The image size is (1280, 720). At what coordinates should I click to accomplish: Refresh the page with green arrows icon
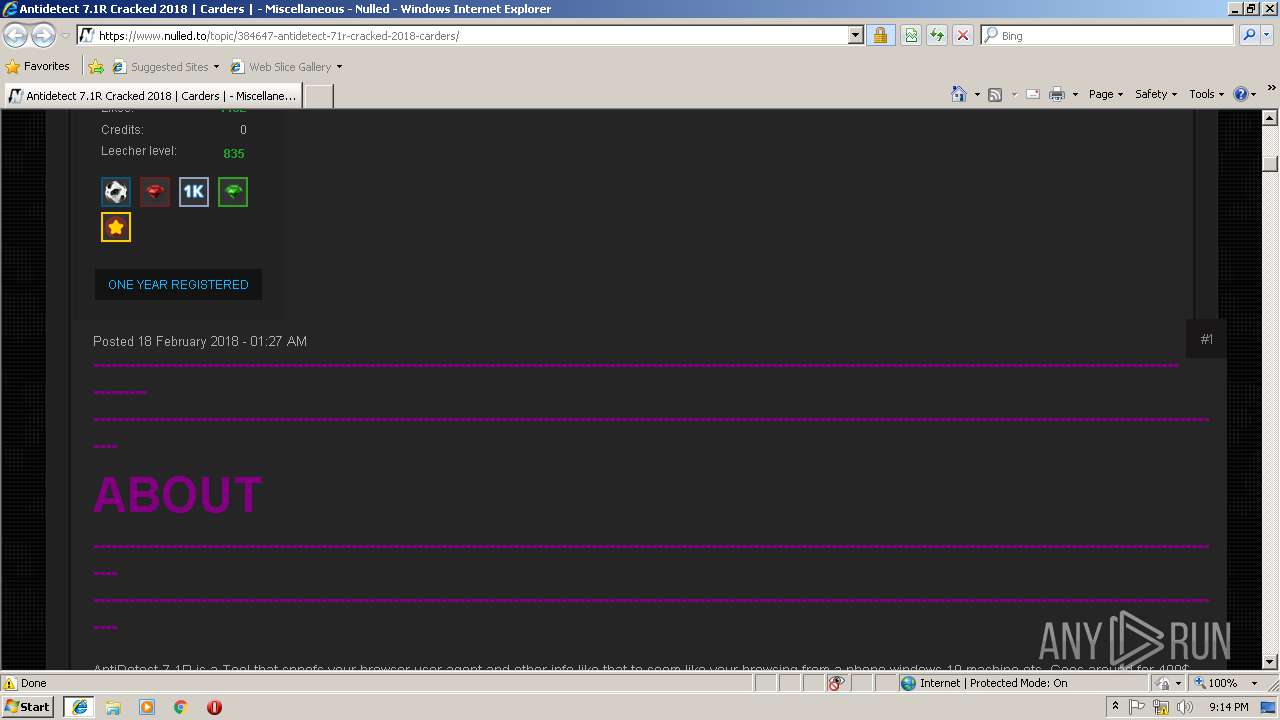[937, 35]
